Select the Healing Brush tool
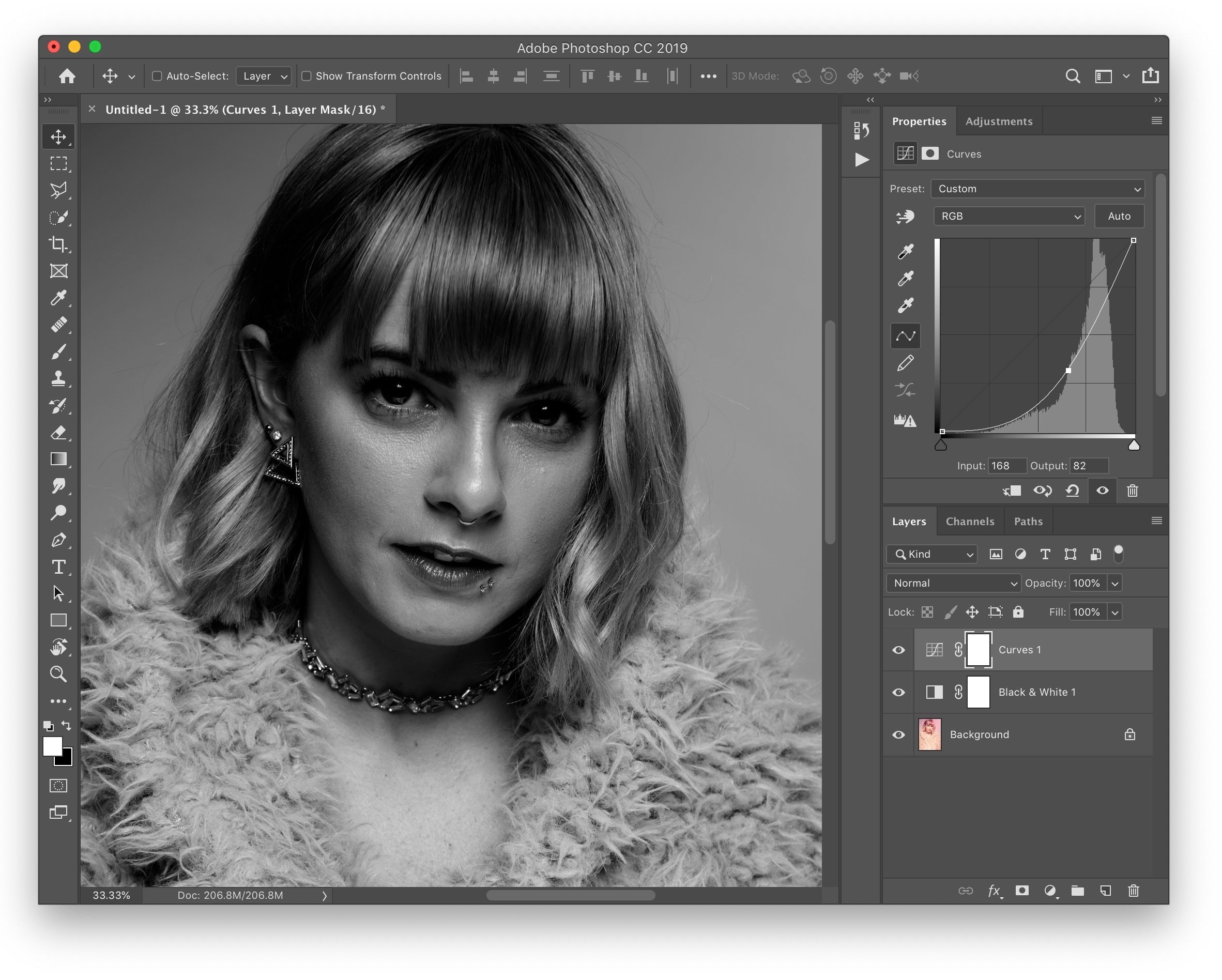This screenshot has width=1222, height=980. [x=58, y=322]
